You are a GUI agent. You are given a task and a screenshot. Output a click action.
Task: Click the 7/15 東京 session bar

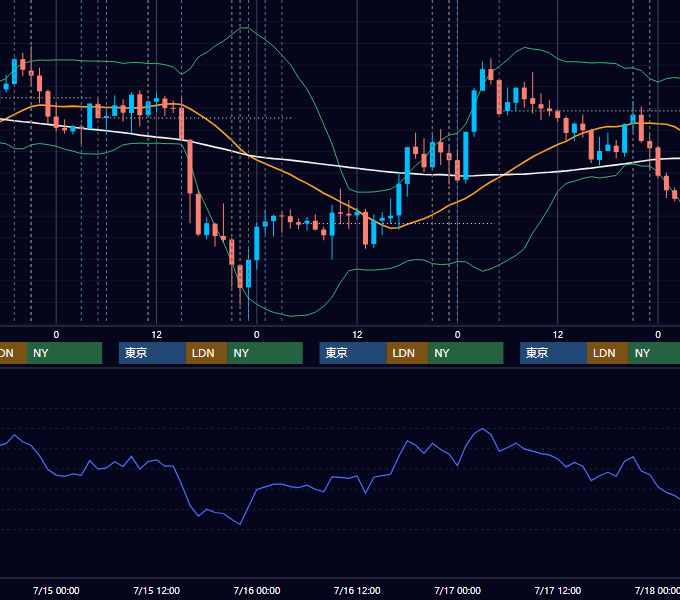(x=152, y=353)
